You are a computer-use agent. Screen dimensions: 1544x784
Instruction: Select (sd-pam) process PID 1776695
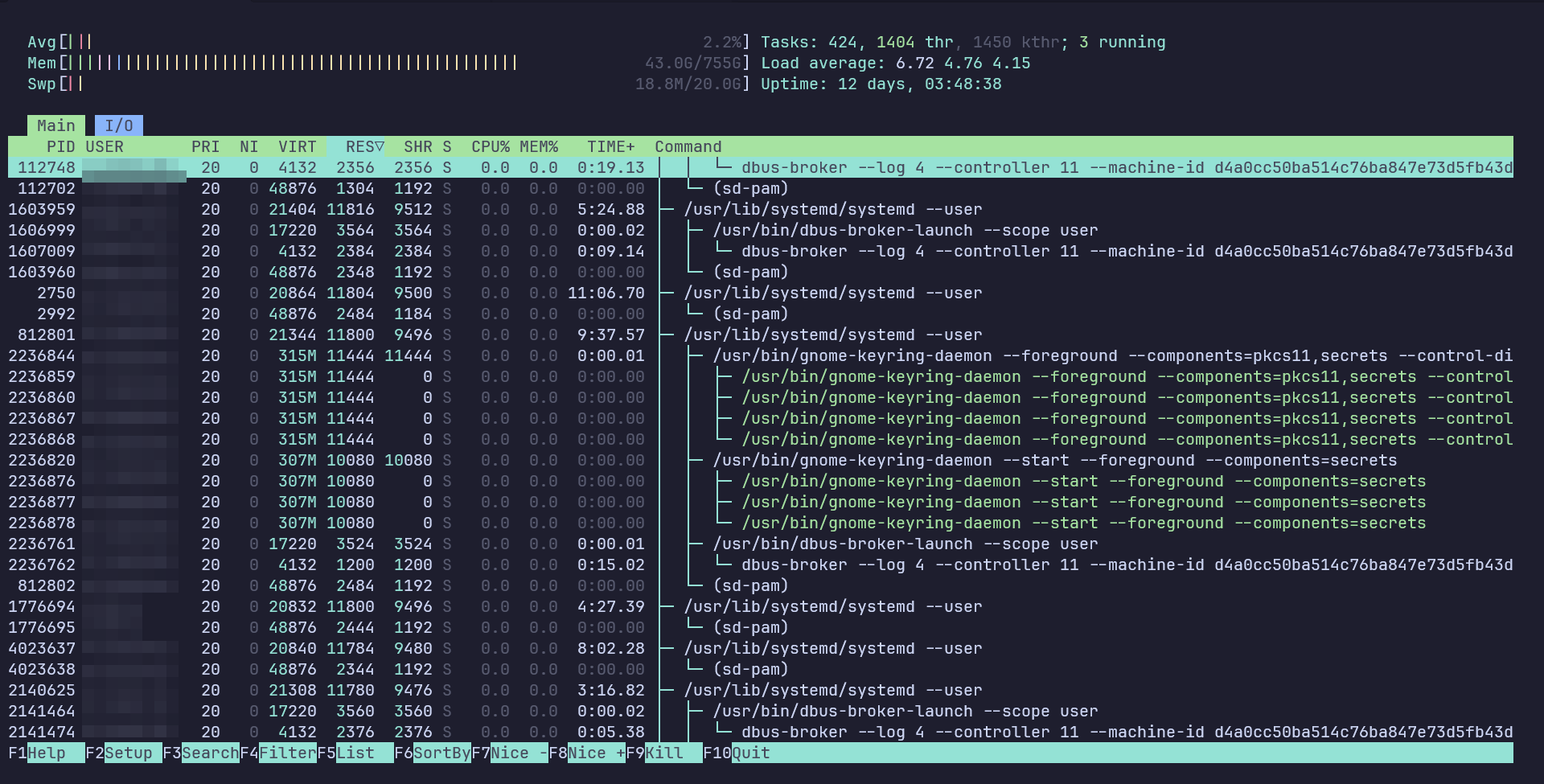(761, 627)
